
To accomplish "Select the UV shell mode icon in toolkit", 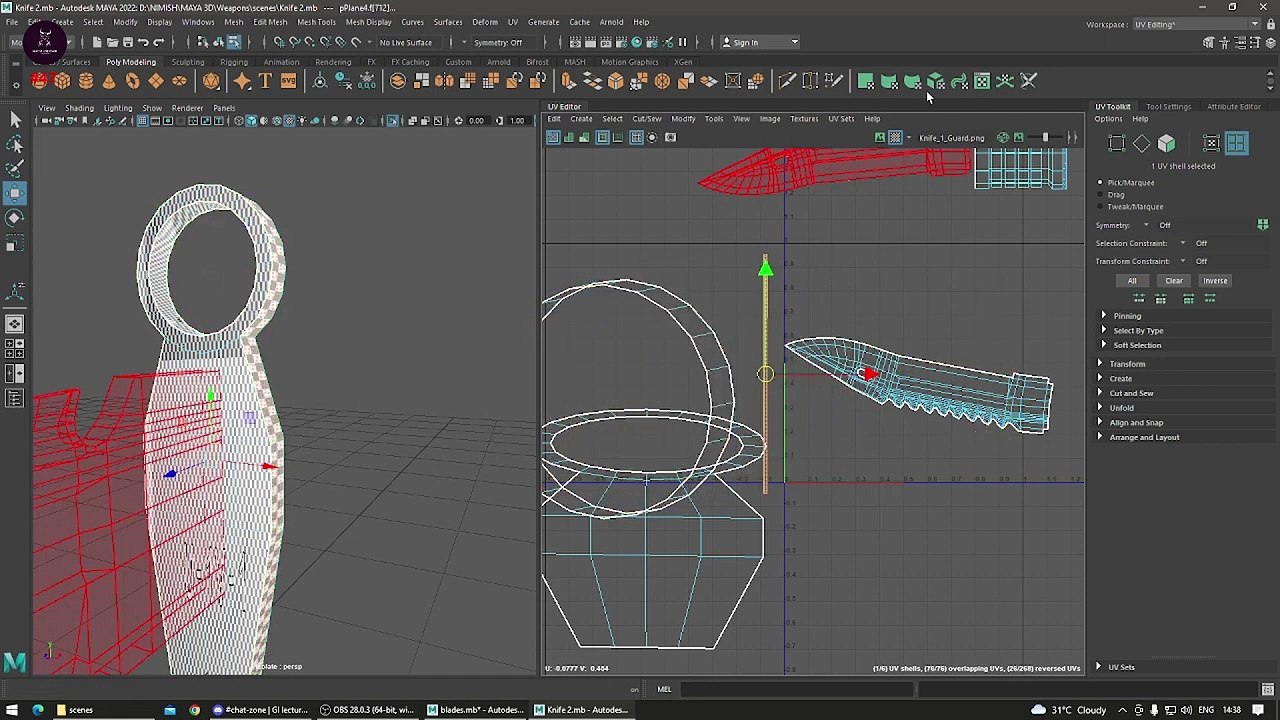I will pos(1237,144).
